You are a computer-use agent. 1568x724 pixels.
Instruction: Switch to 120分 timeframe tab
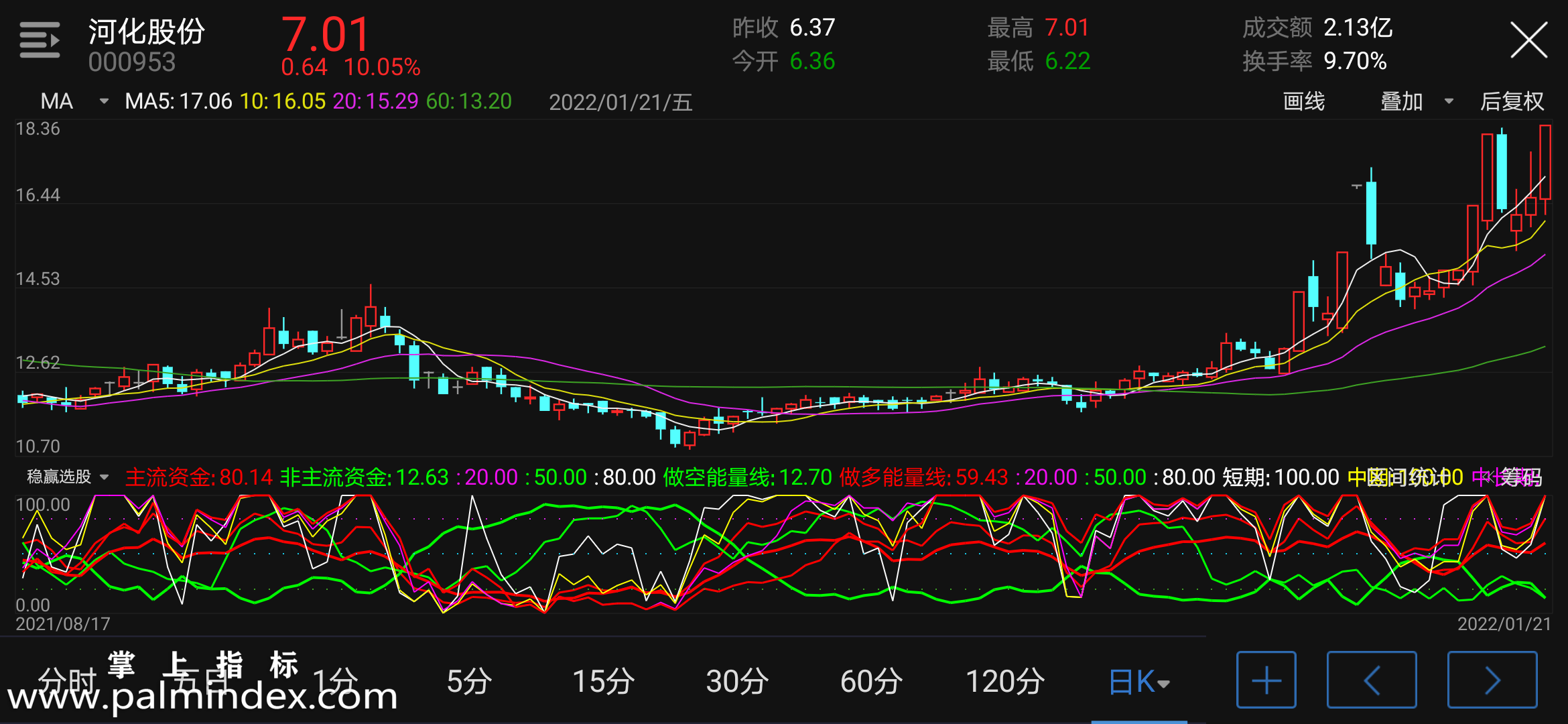[1005, 682]
